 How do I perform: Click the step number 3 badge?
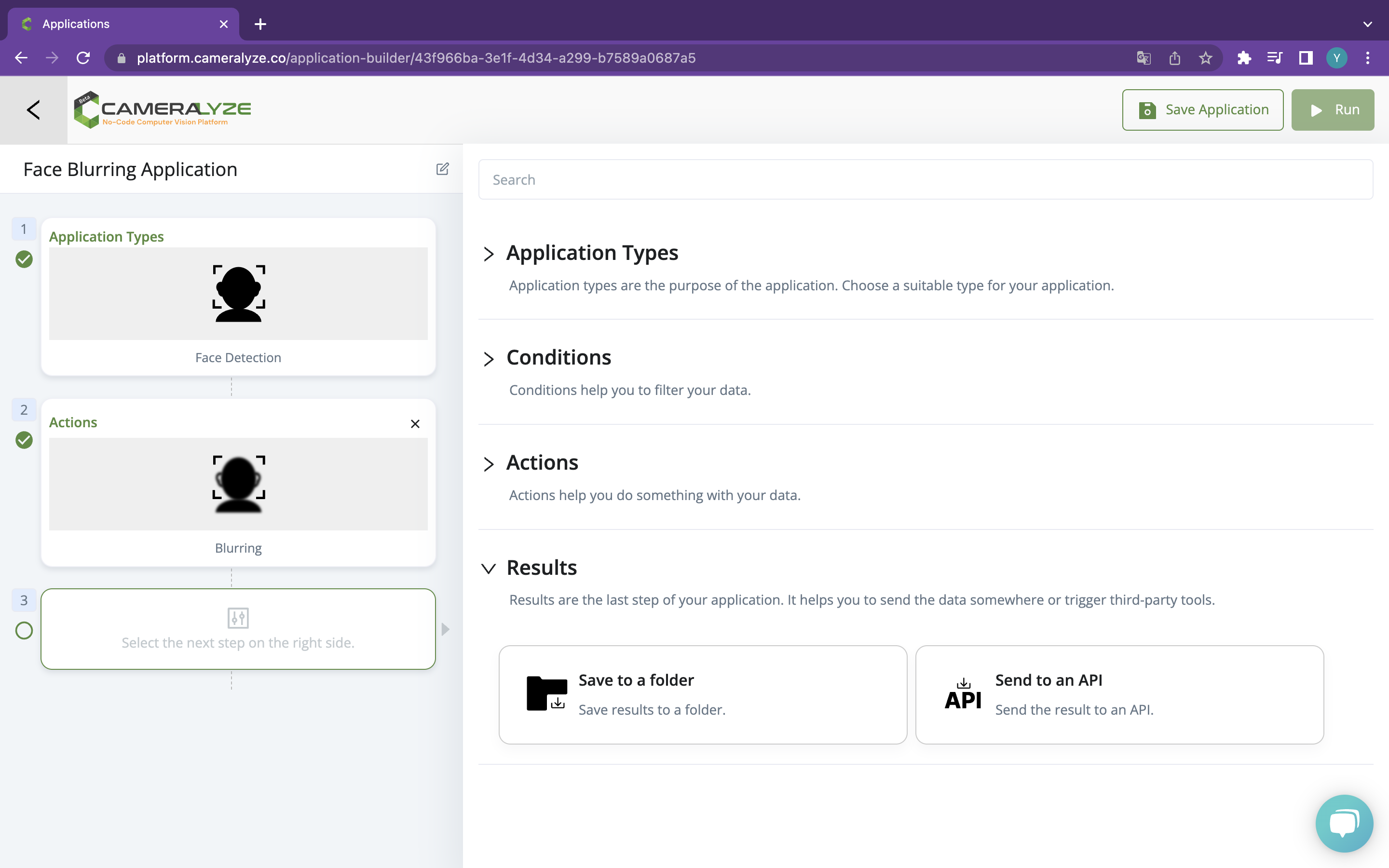(24, 600)
